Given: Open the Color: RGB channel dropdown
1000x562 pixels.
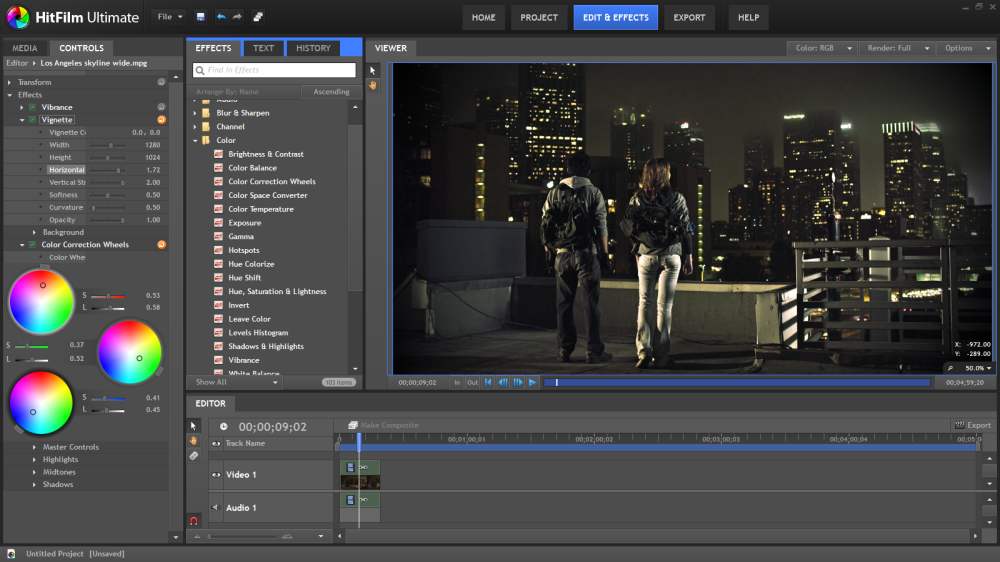Looking at the screenshot, I should tap(823, 48).
